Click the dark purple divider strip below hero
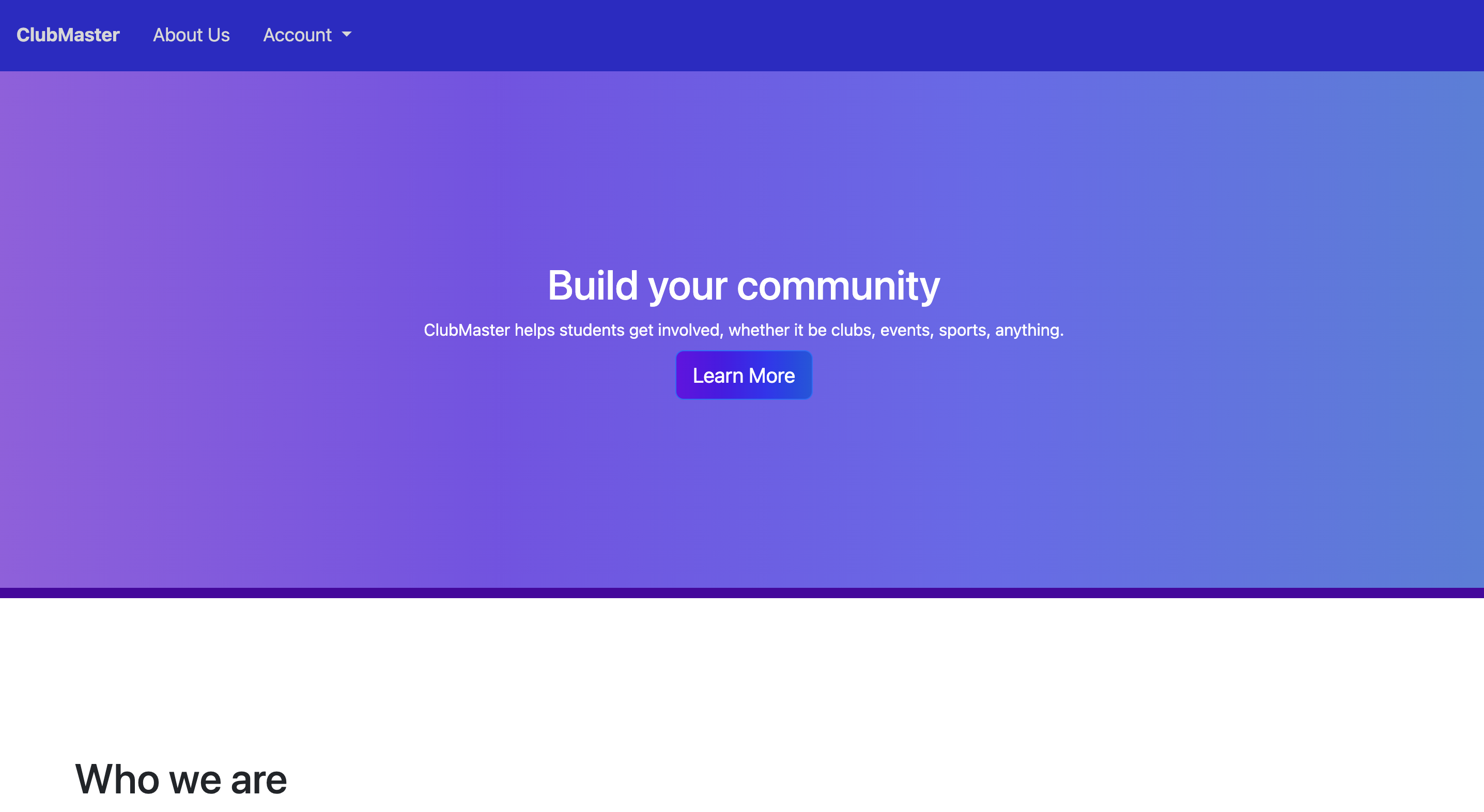The width and height of the screenshot is (1484, 812). point(742,592)
